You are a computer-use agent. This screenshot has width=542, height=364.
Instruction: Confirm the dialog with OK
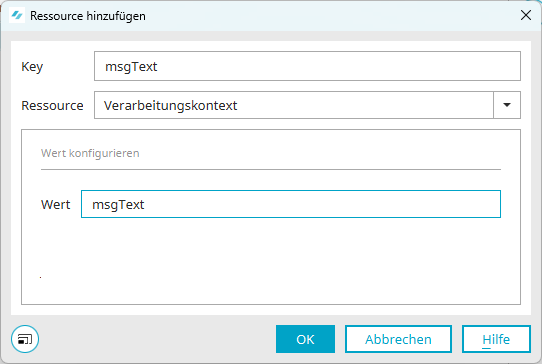point(305,339)
